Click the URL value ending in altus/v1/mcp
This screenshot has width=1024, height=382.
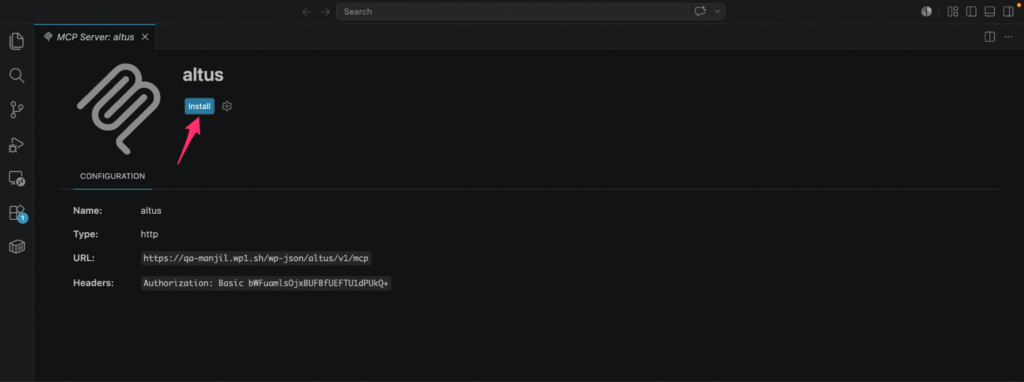pyautogui.click(x=256, y=258)
